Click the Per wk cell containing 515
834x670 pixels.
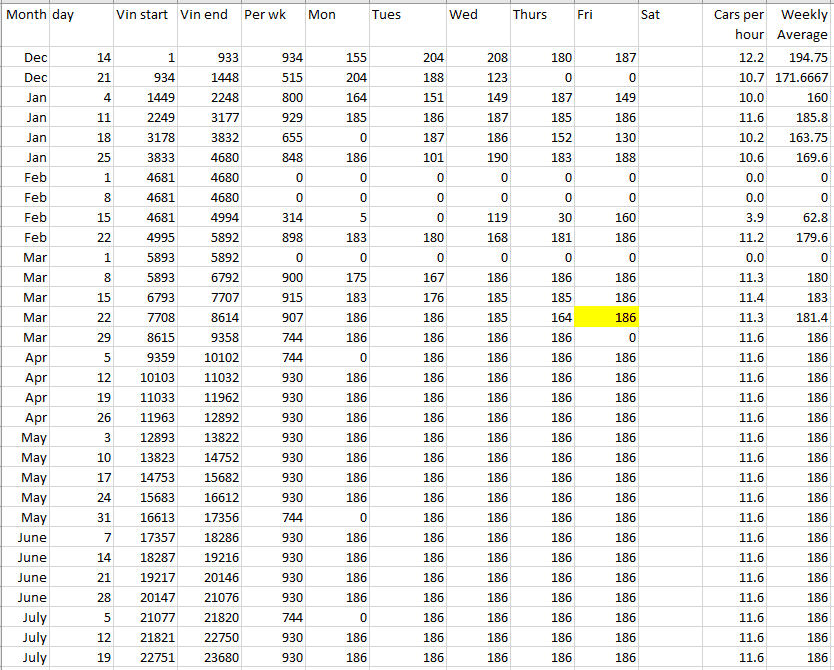click(272, 77)
